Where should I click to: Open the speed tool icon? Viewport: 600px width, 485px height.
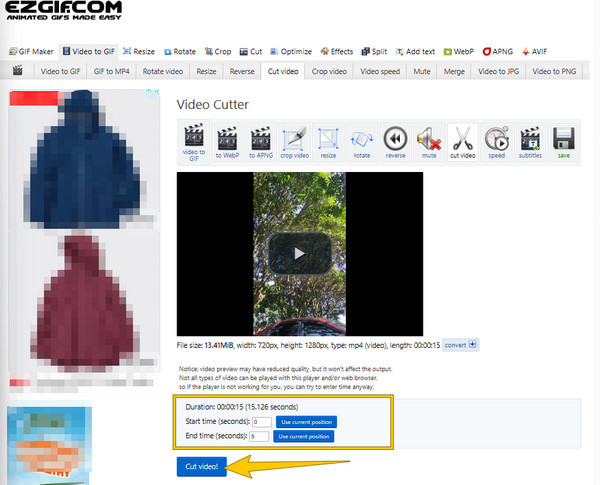(496, 142)
